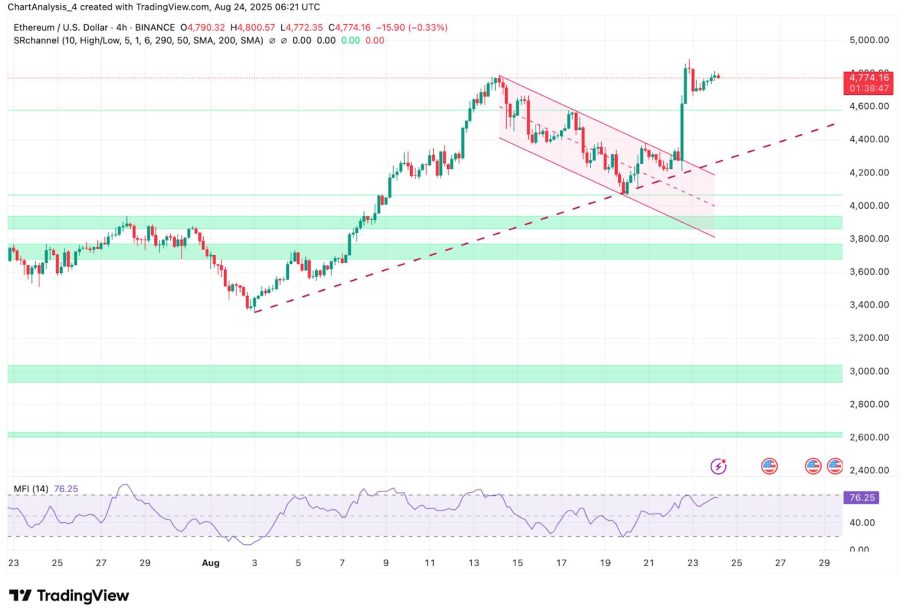Click the 5,000.00 label on price axis
905x613 pixels.
tap(869, 40)
